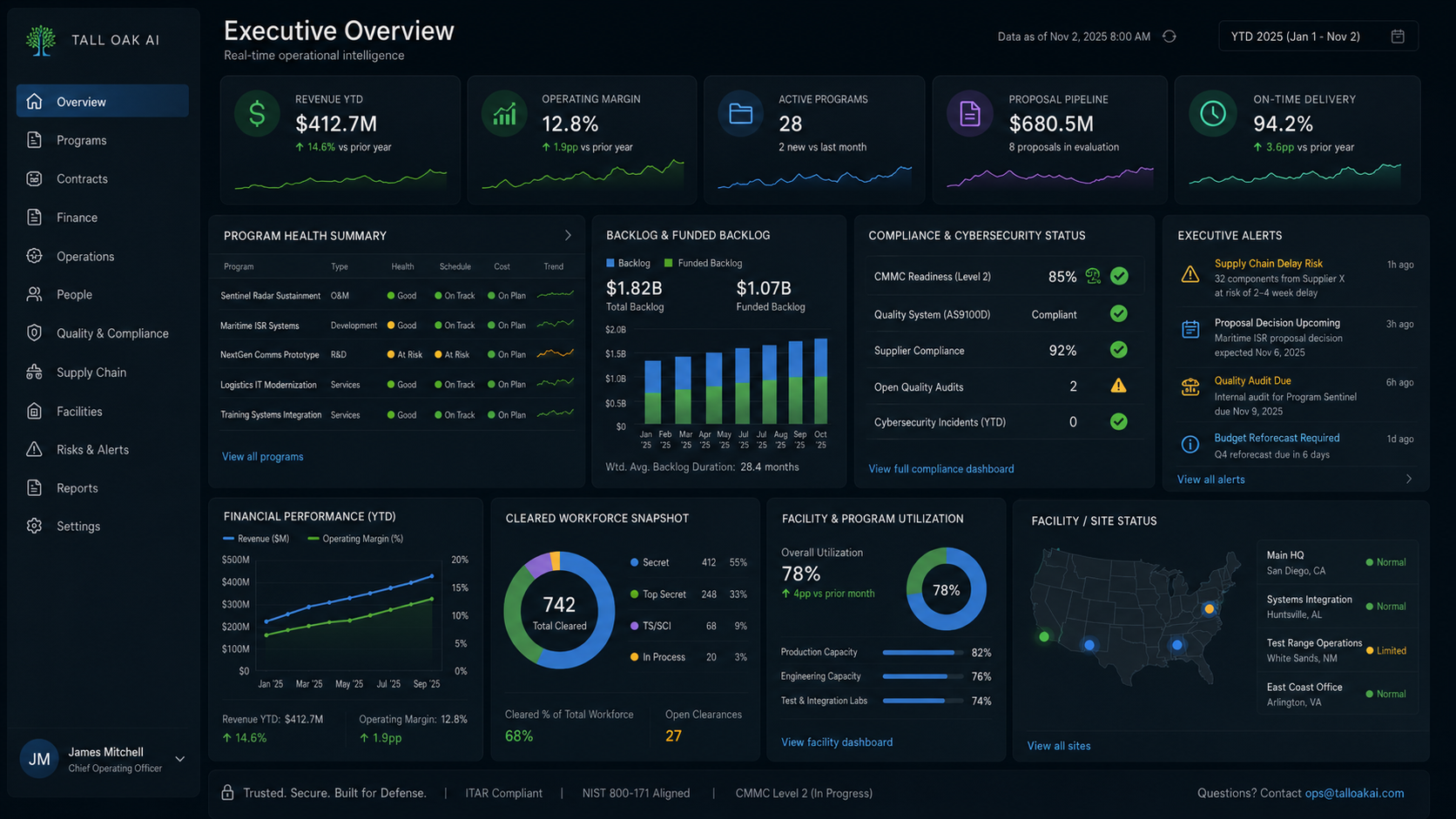Click the CMMC Readiness green checkmark
The height and width of the screenshot is (819, 1456).
pyautogui.click(x=1120, y=277)
